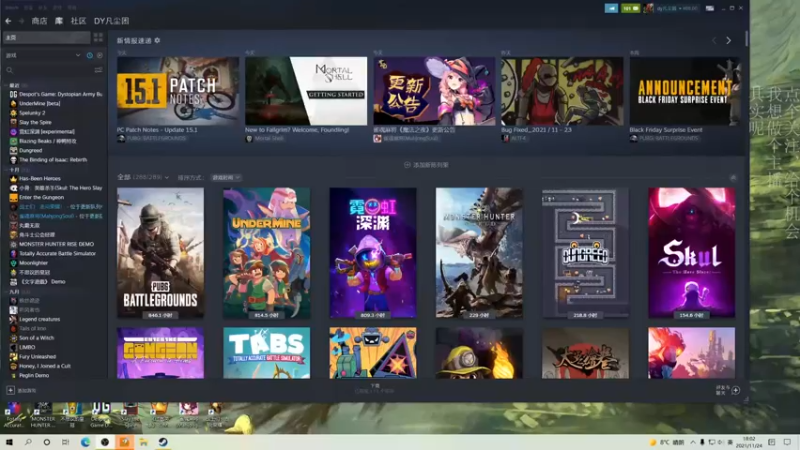Open the green 101 notifications inbox
800x450 pixels.
point(631,8)
